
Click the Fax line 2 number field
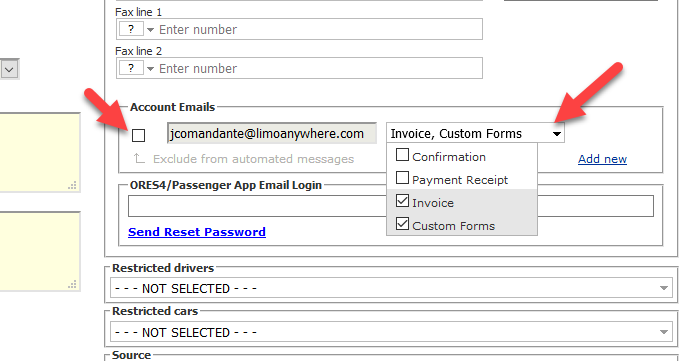(x=319, y=68)
